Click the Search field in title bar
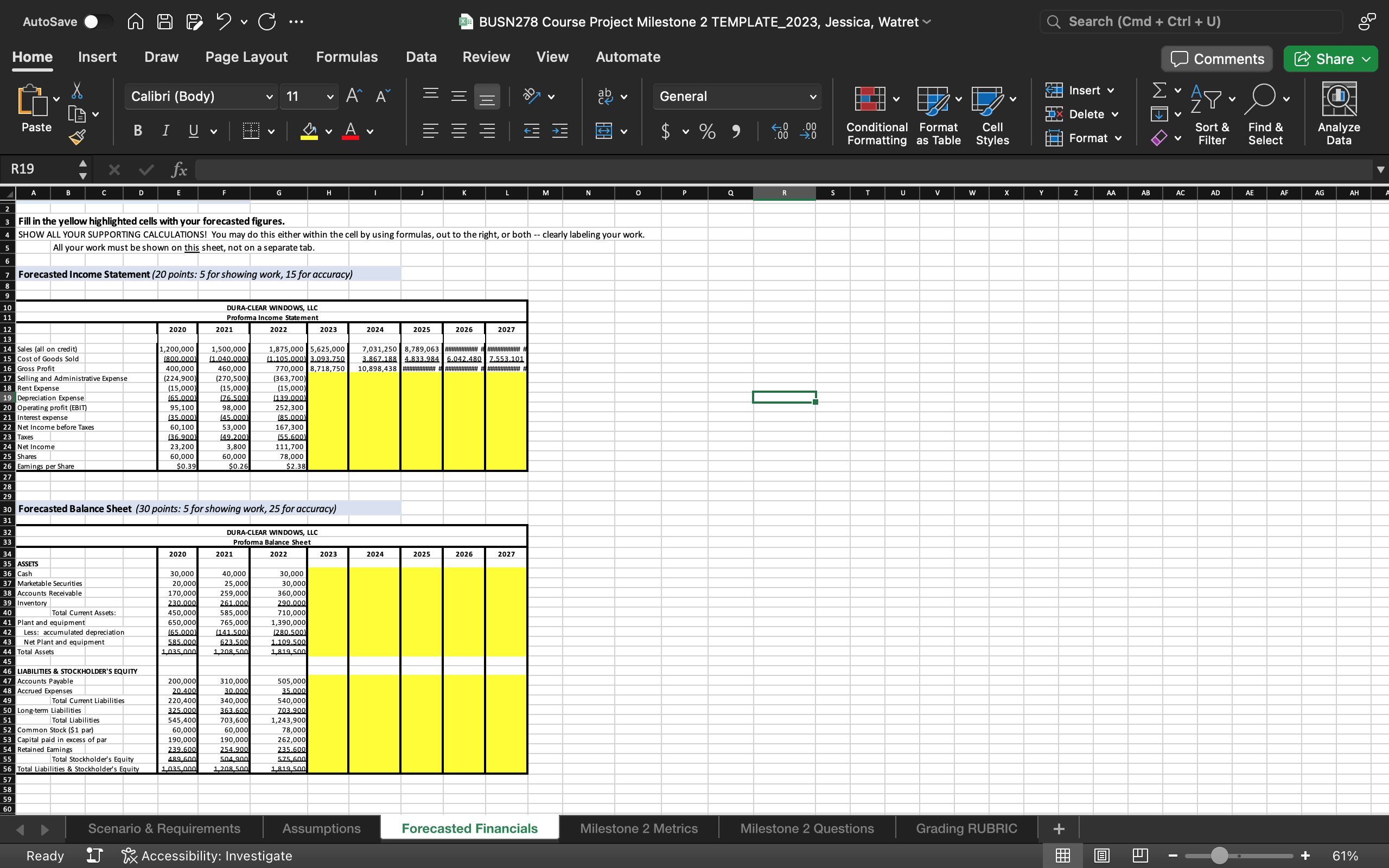This screenshot has height=868, width=1389. (x=1191, y=22)
